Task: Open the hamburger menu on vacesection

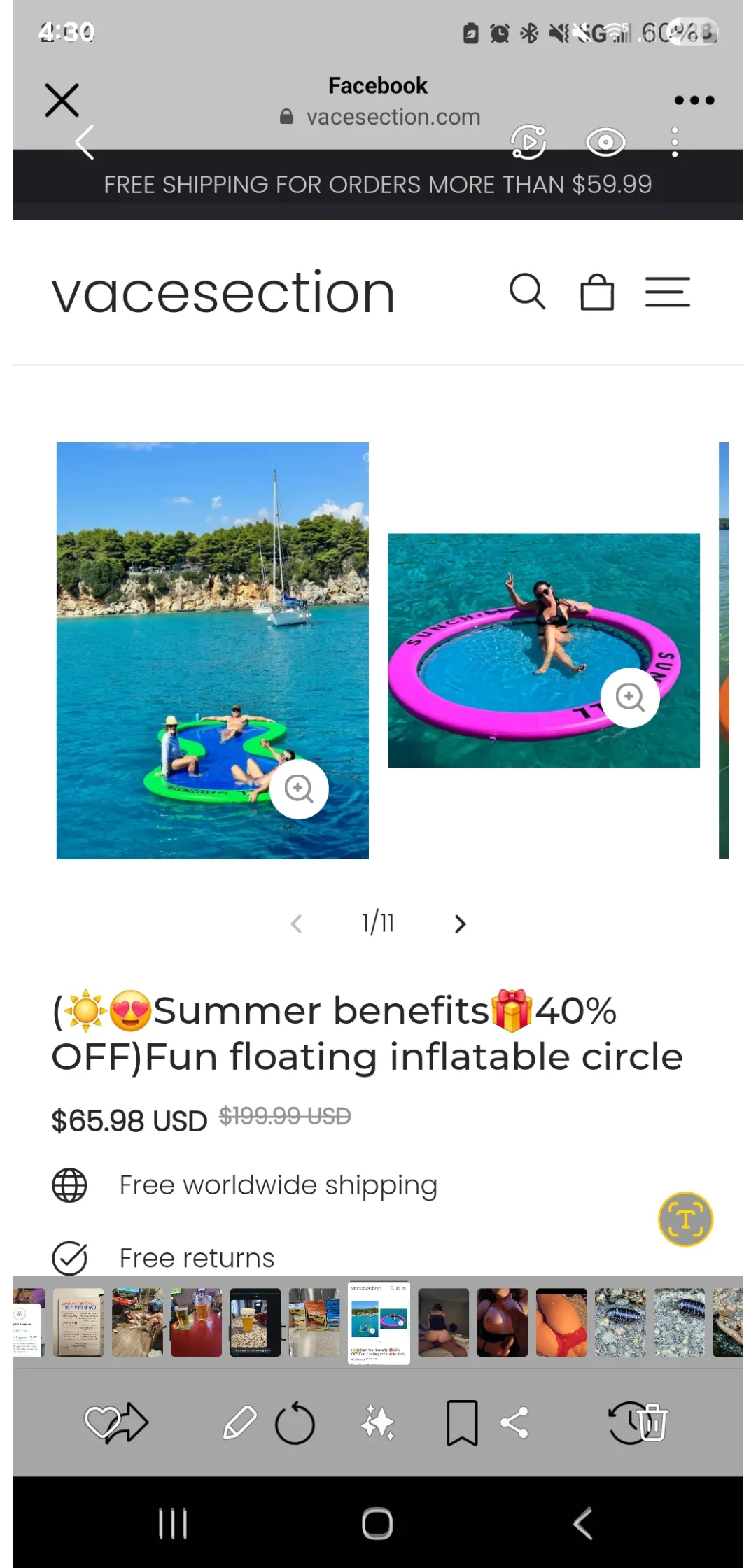Action: tap(667, 292)
